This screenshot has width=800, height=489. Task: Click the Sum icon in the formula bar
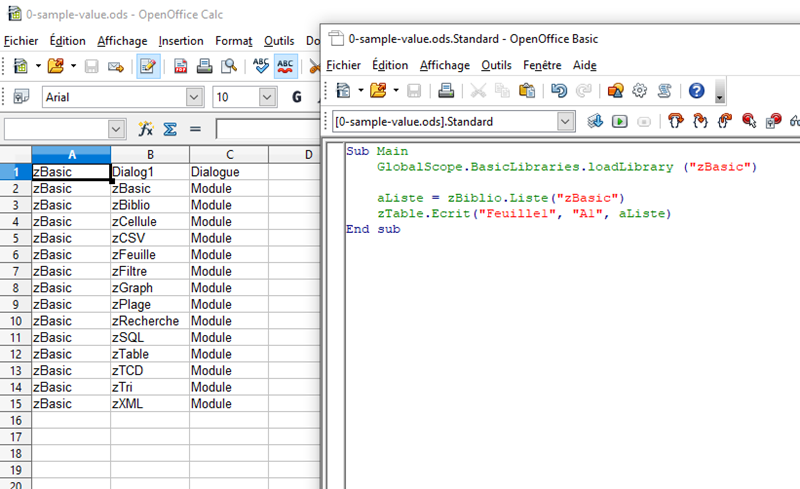170,129
